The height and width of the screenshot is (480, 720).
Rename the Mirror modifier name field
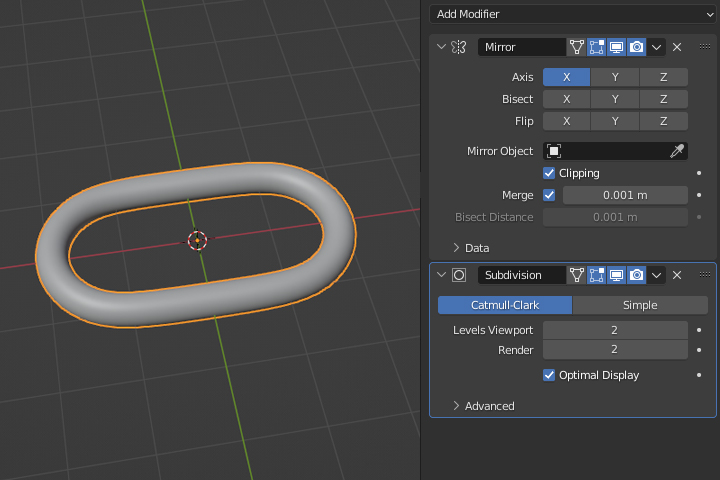pyautogui.click(x=522, y=47)
